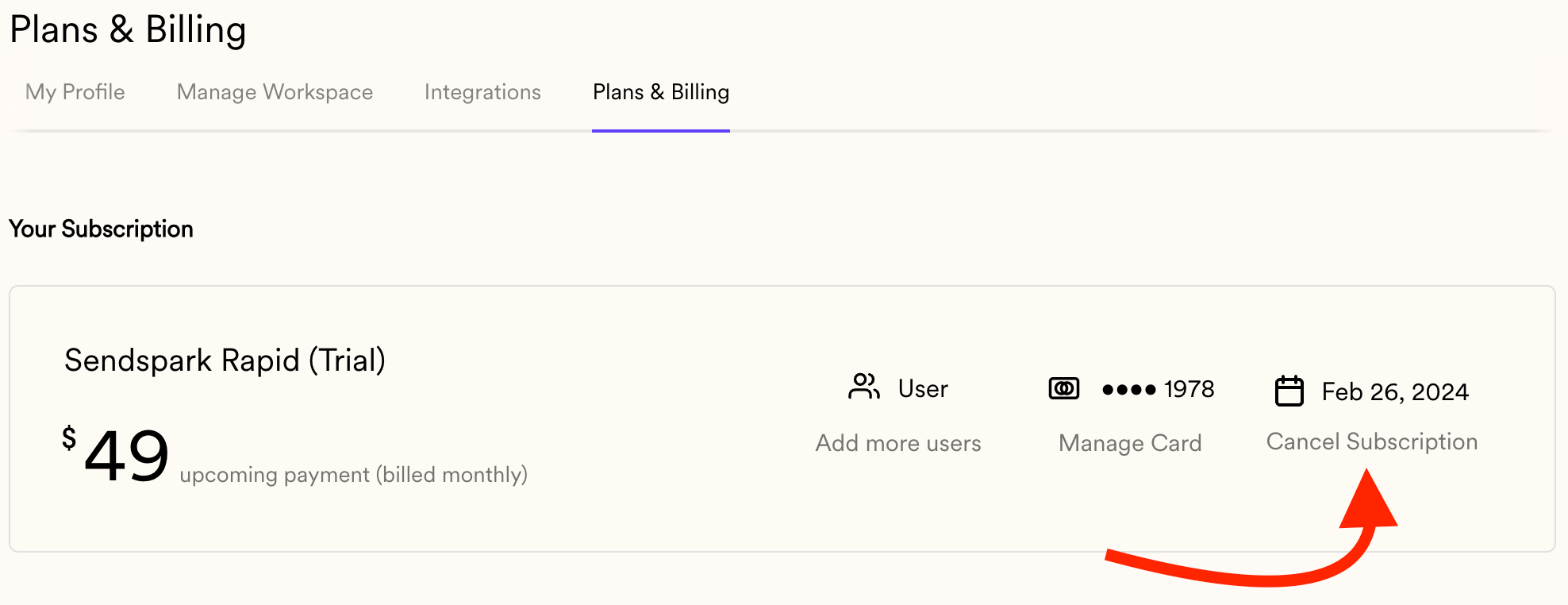Click the $49 price amount

(116, 454)
